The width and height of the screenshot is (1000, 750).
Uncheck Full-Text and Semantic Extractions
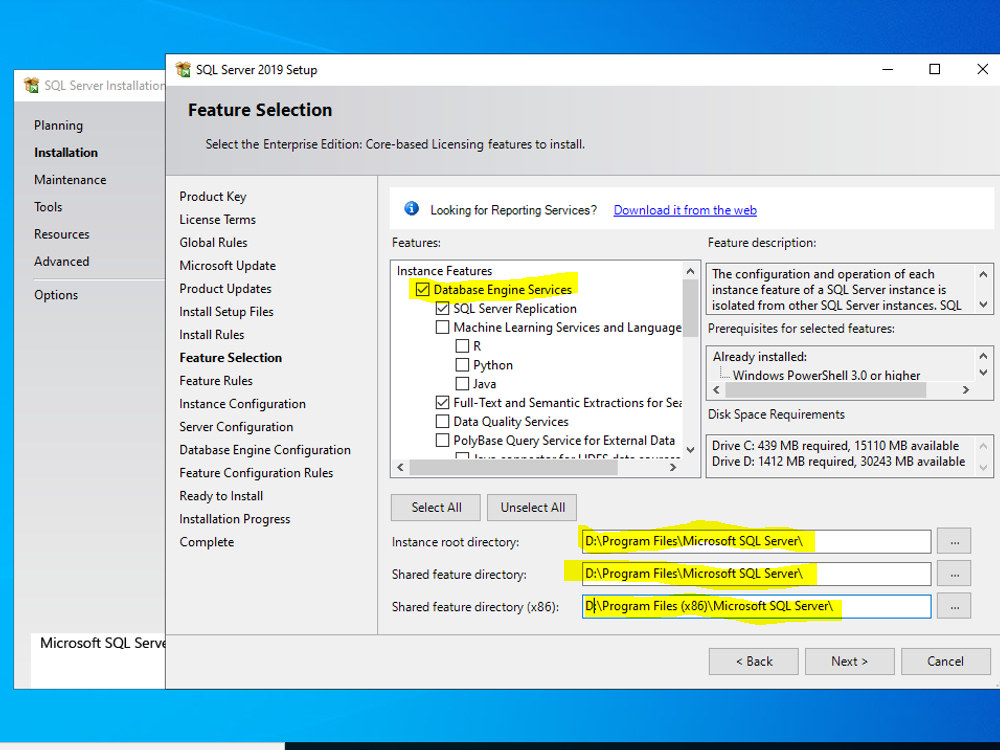tap(442, 403)
